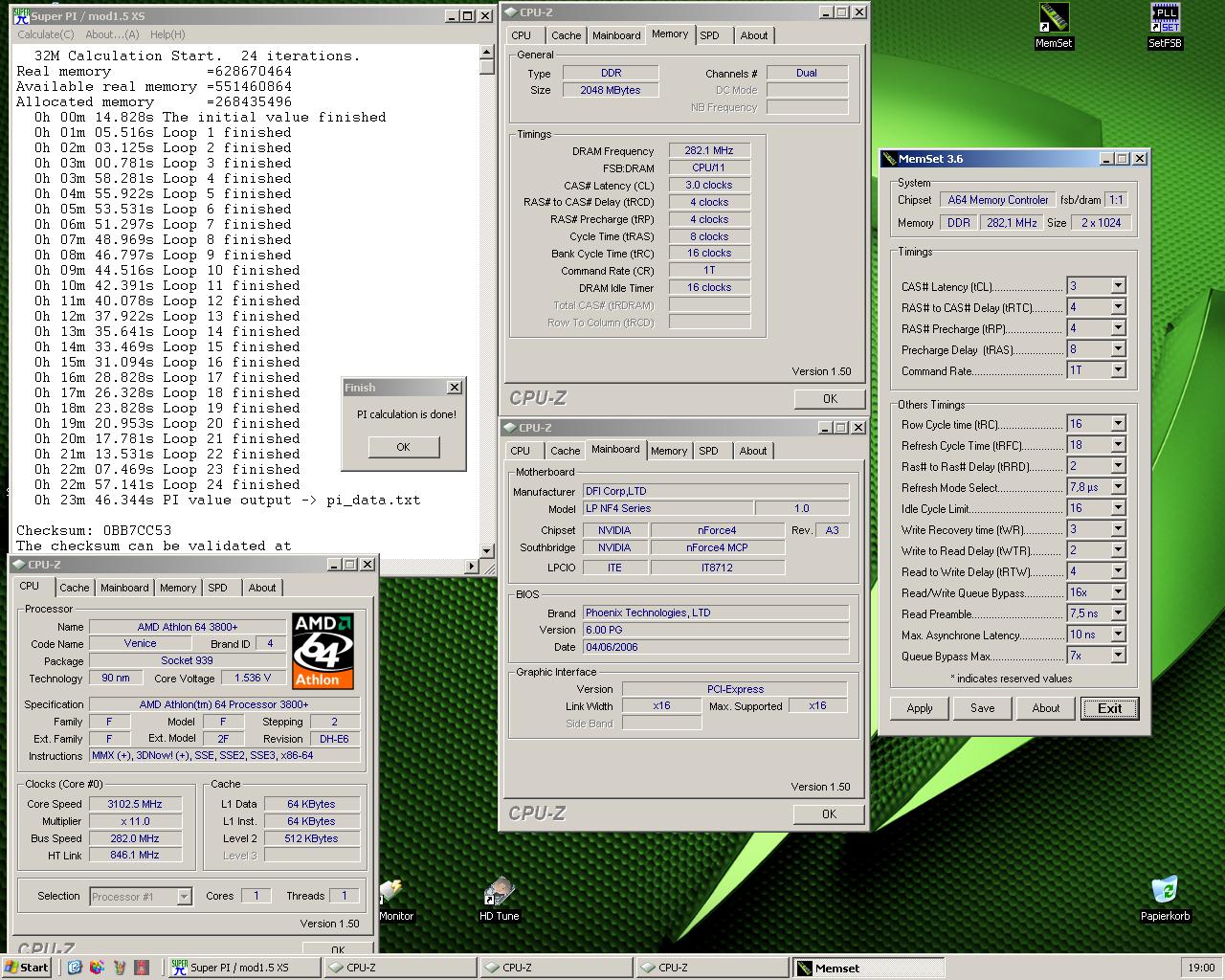The width and height of the screenshot is (1225, 980).
Task: Open Refresh Cycle Time (tRFC) dropdown
Action: pos(1118,445)
